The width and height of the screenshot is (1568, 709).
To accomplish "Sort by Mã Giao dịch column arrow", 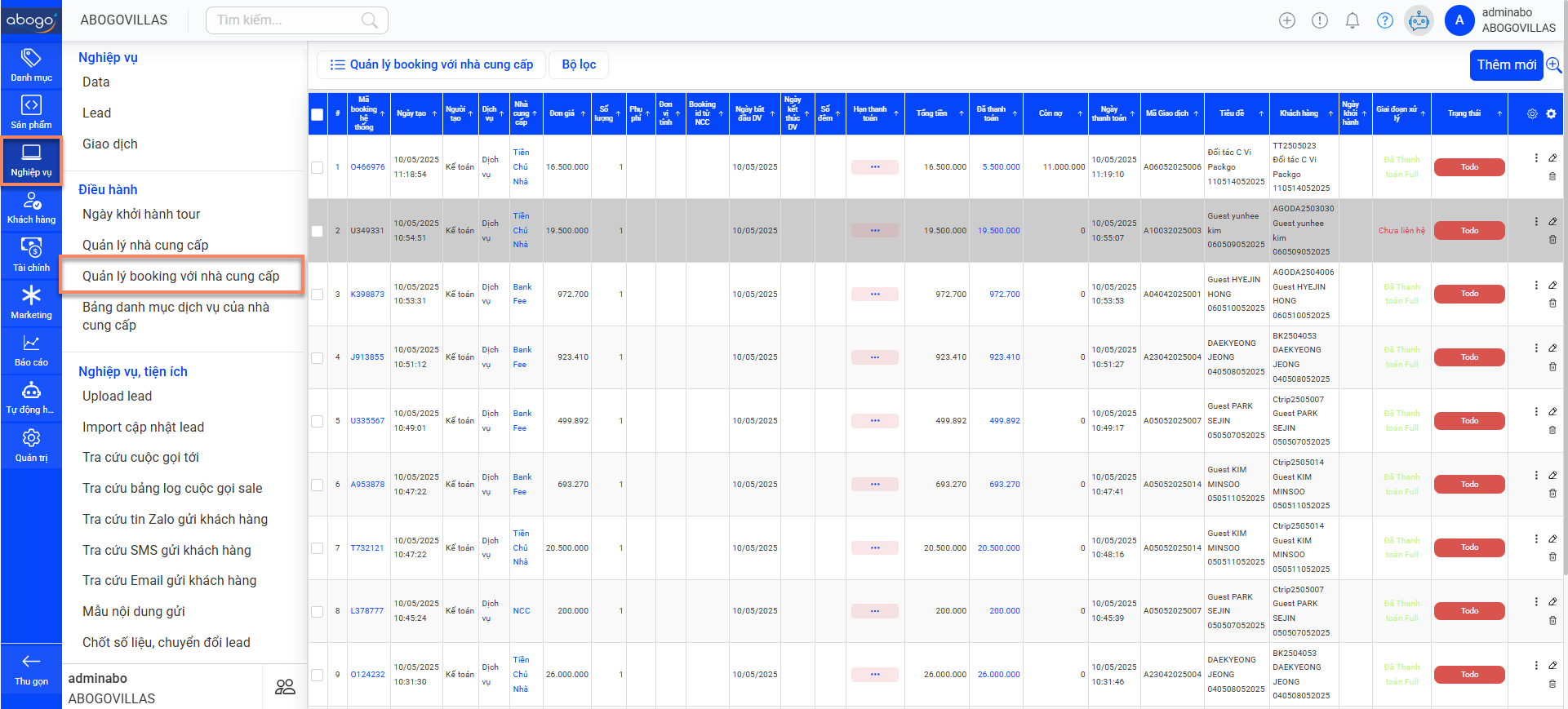I will [1196, 113].
